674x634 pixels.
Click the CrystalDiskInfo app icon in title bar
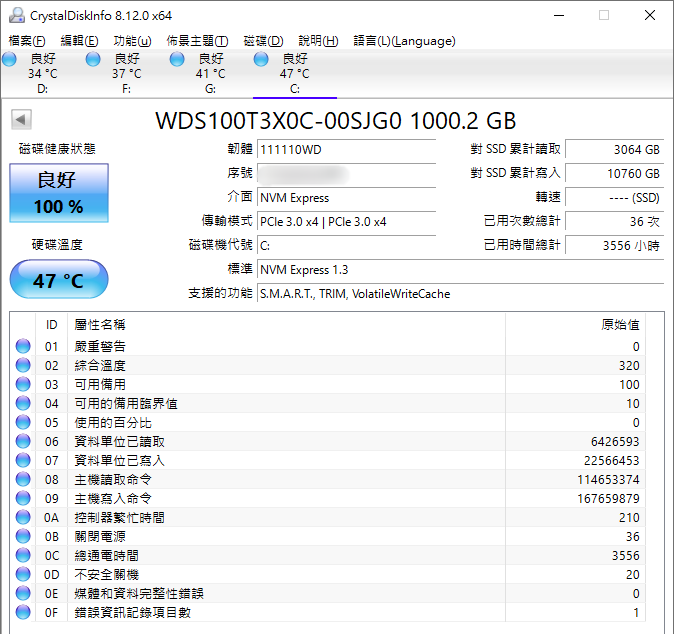(x=17, y=15)
